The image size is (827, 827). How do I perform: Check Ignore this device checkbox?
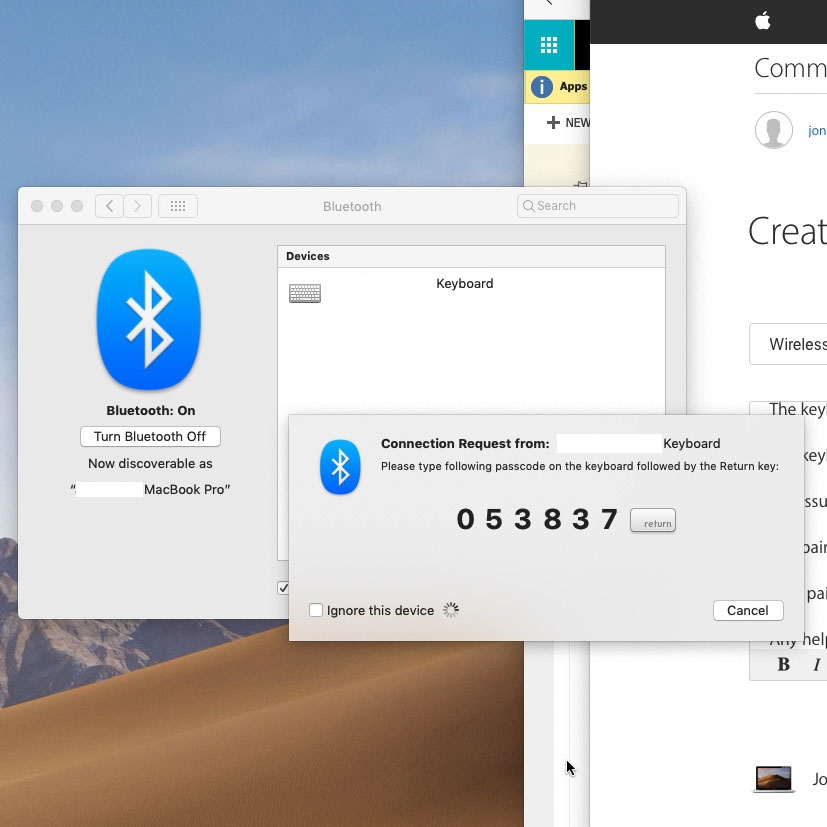click(x=316, y=610)
